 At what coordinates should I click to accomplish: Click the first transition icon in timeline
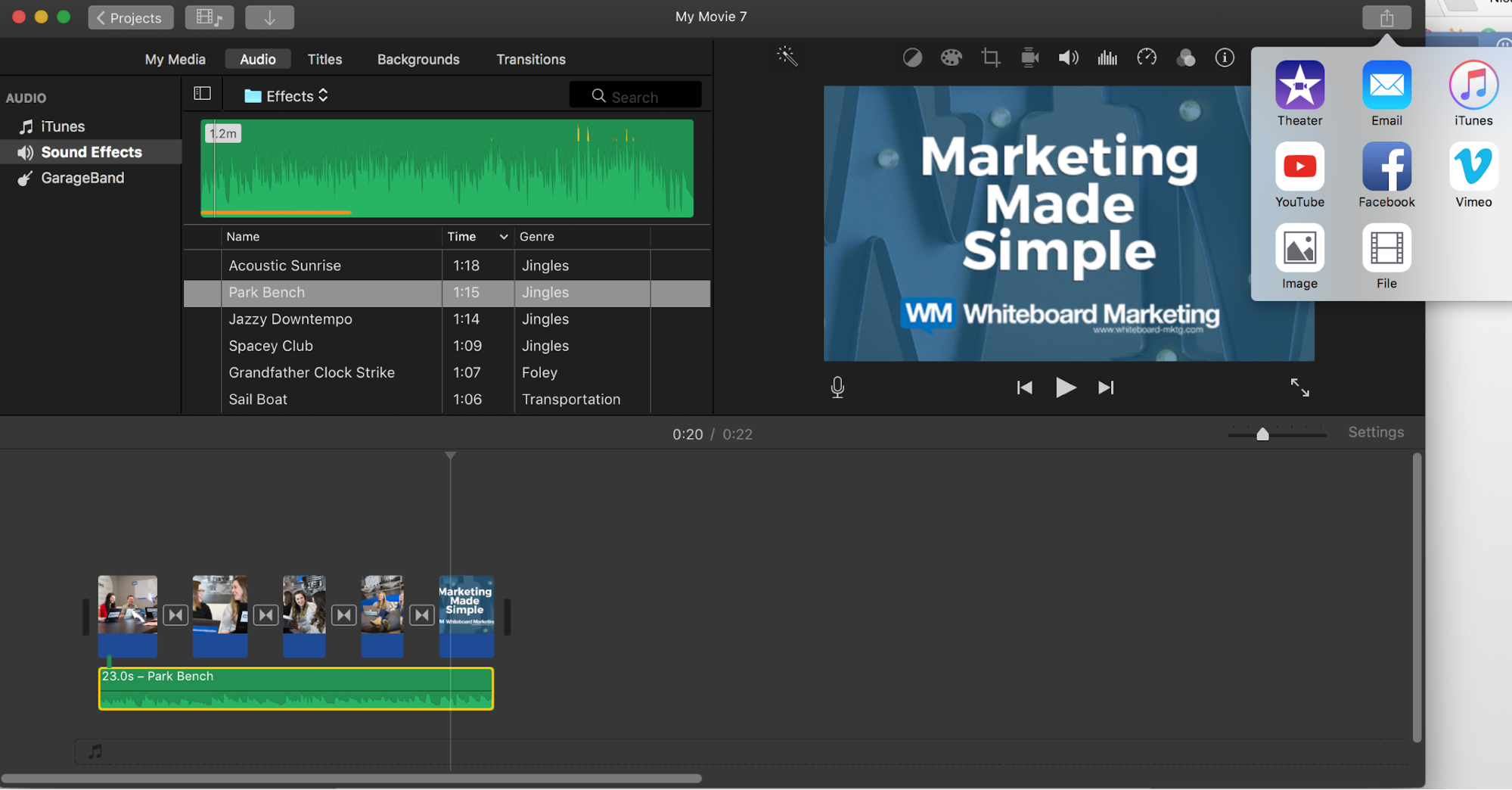175,615
